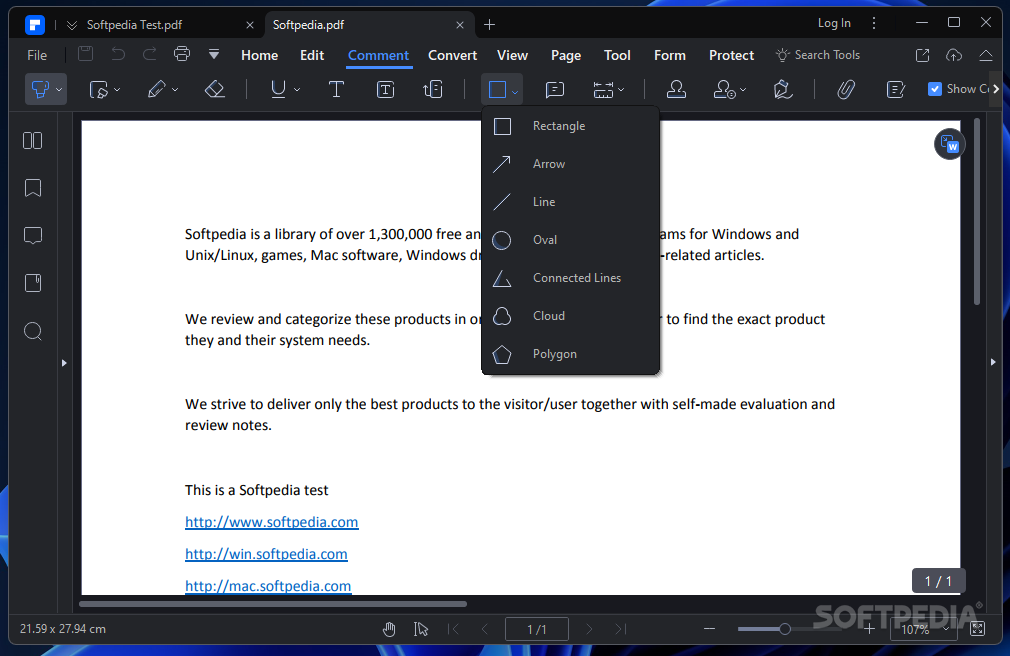This screenshot has width=1010, height=656.
Task: Open highlighter tool dropdown arrow
Action: click(x=59, y=90)
